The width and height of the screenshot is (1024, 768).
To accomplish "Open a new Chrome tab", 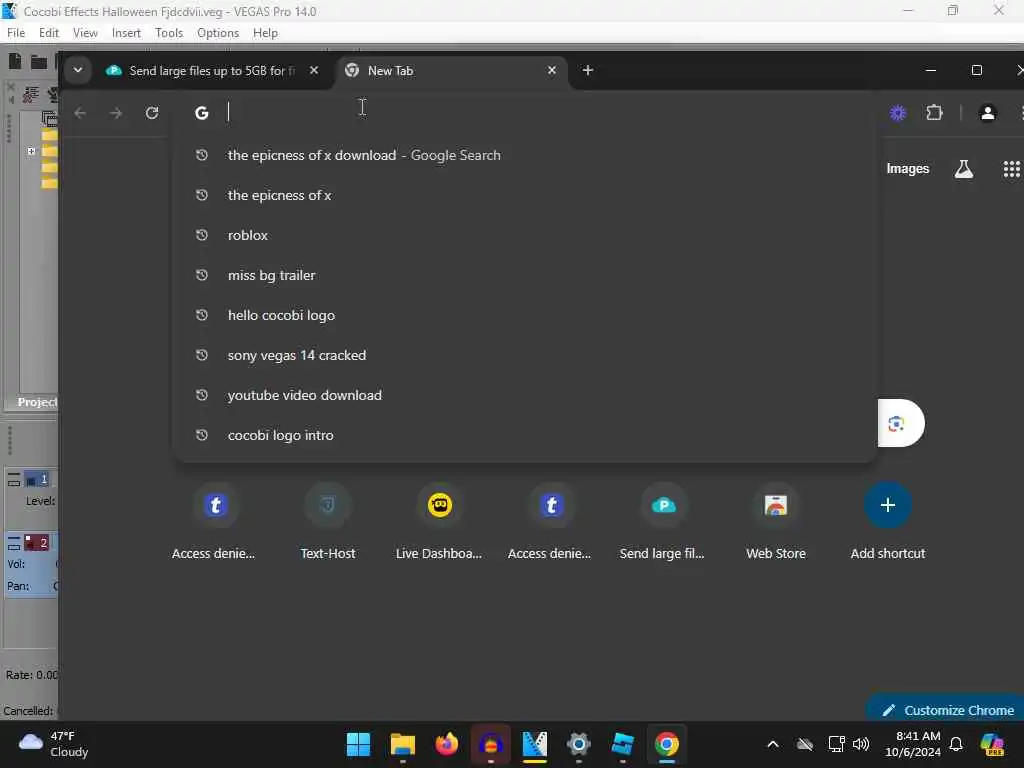I will (x=588, y=70).
